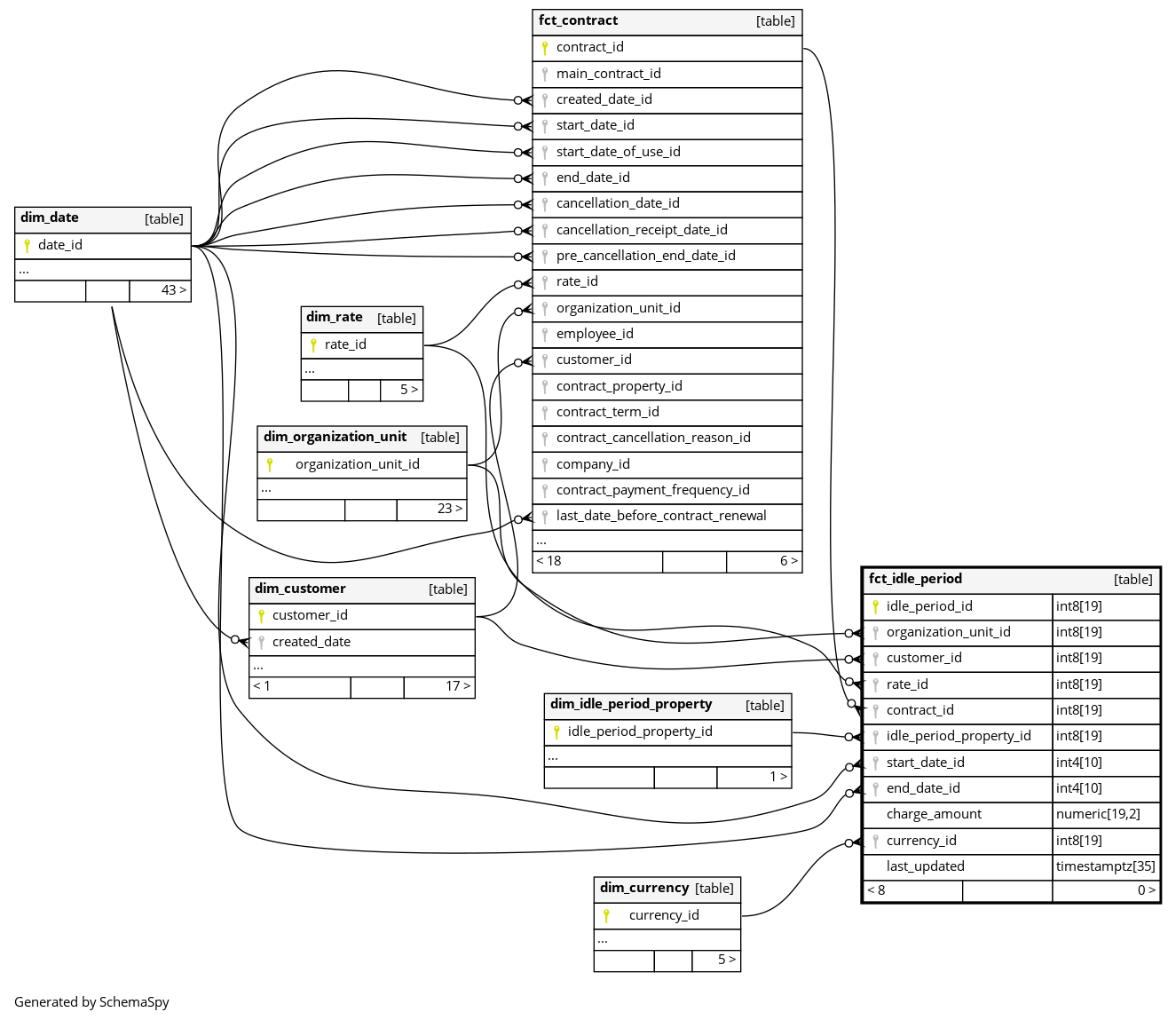Expand the dim_currency ellipsis row

603,939
